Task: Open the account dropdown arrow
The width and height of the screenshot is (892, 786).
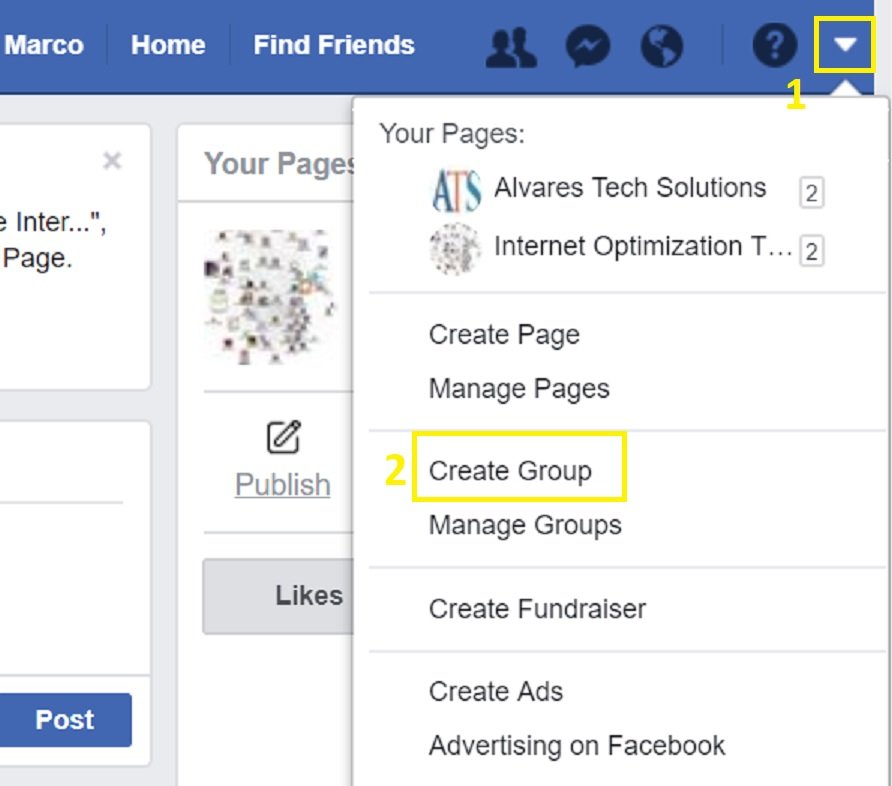Action: pyautogui.click(x=846, y=44)
